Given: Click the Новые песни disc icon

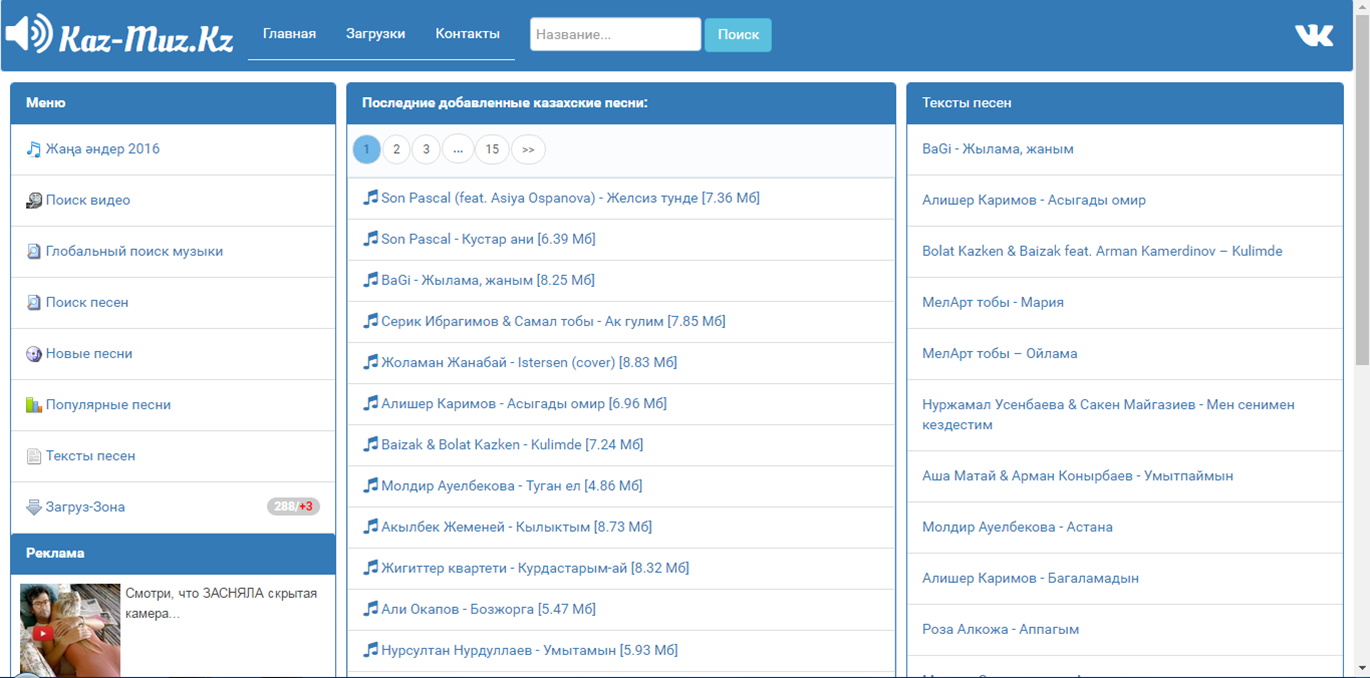Looking at the screenshot, I should (34, 354).
